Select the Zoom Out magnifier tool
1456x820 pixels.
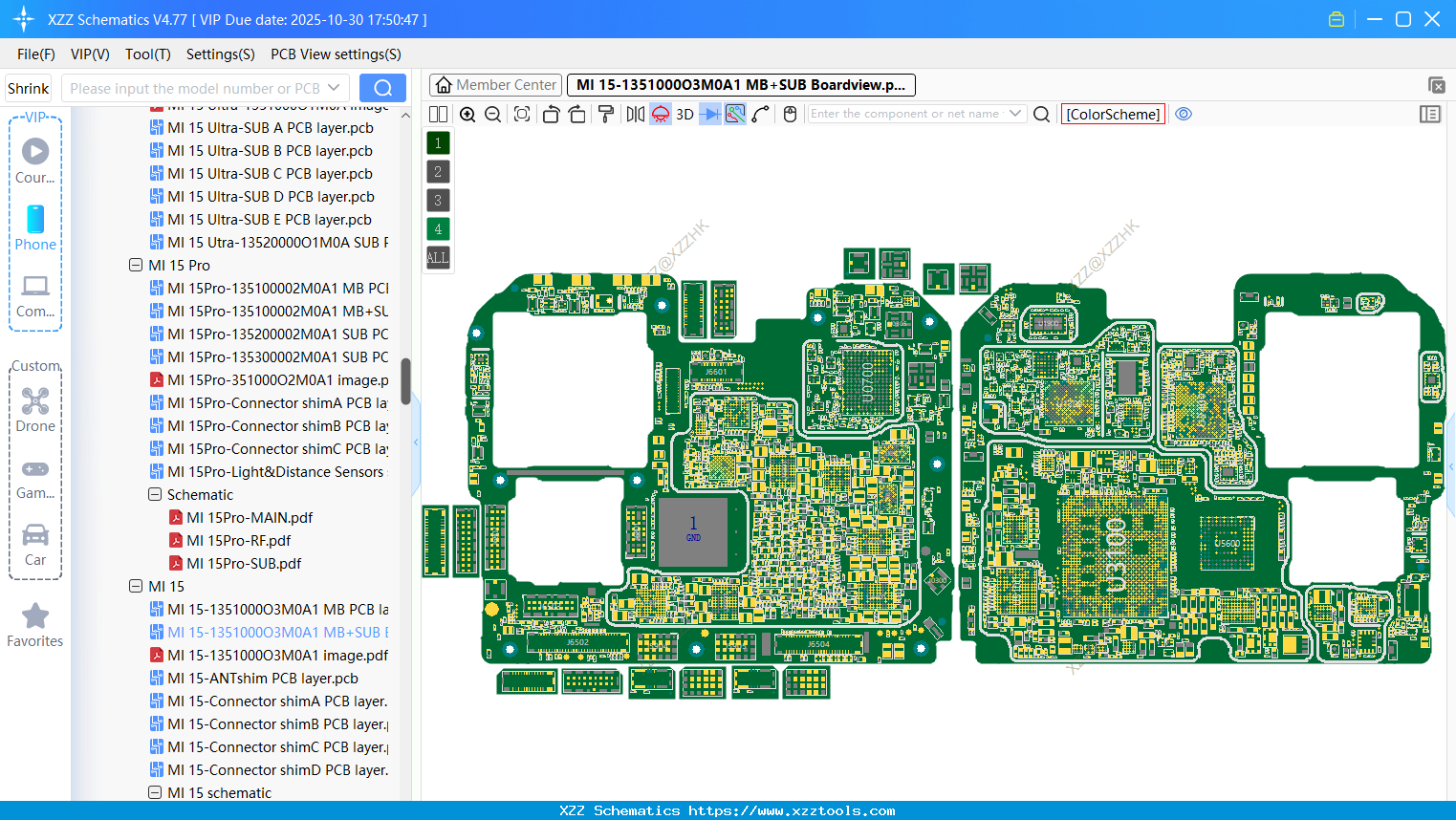(492, 114)
